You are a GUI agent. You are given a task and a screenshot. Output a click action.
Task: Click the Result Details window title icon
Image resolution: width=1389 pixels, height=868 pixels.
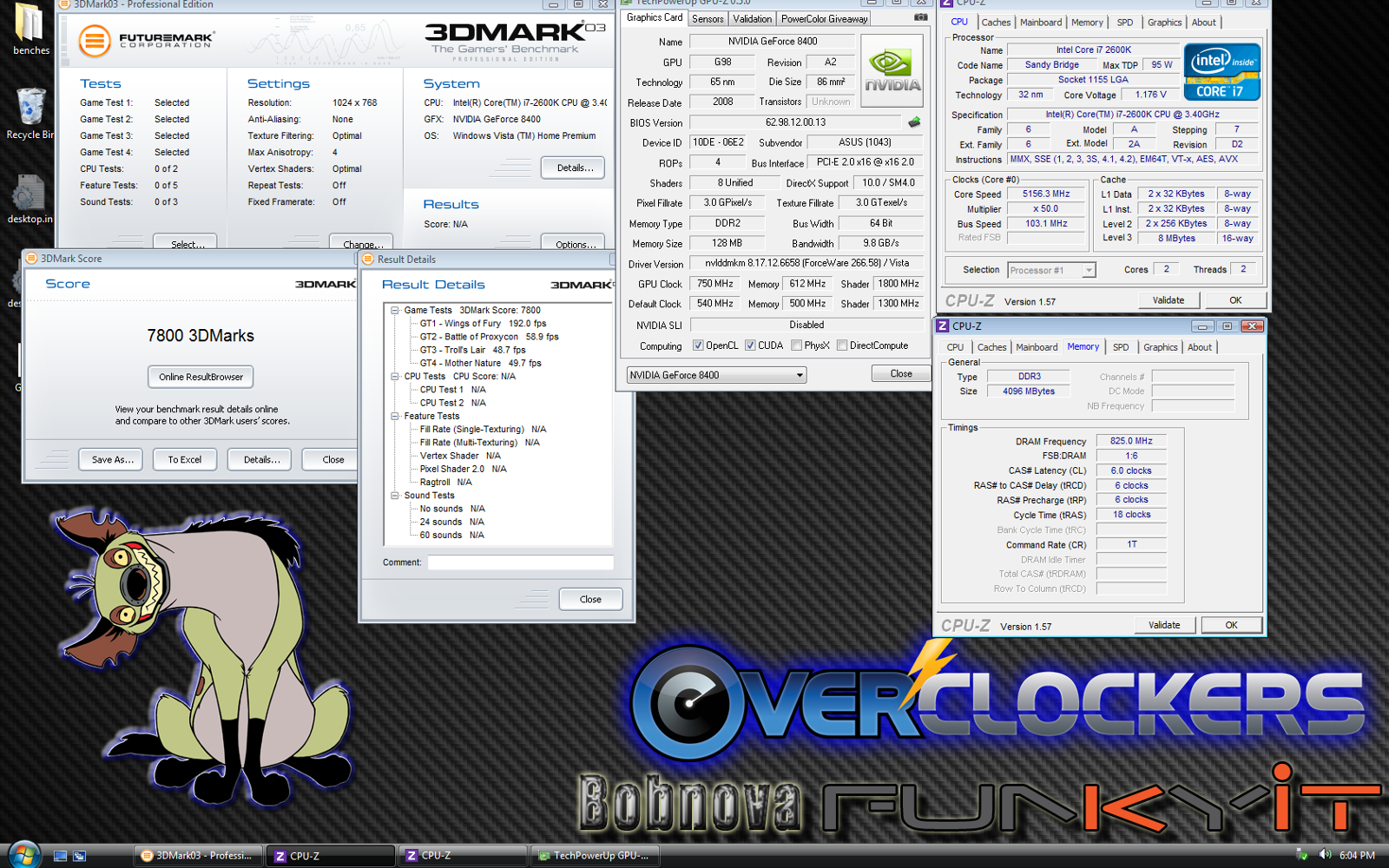point(368,259)
